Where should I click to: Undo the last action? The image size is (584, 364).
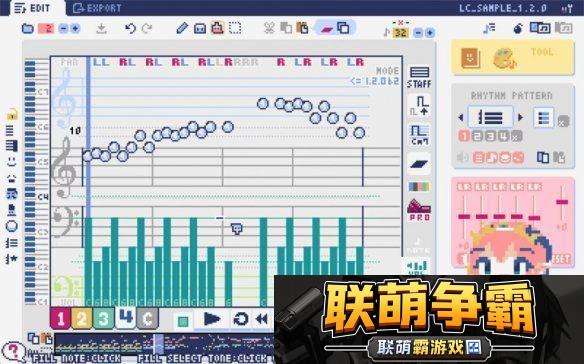click(130, 28)
